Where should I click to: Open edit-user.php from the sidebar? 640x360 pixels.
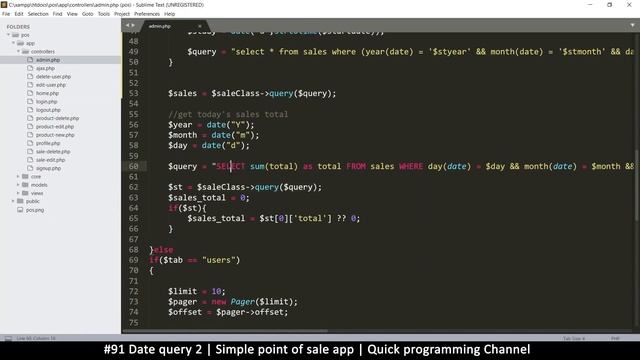coord(51,85)
